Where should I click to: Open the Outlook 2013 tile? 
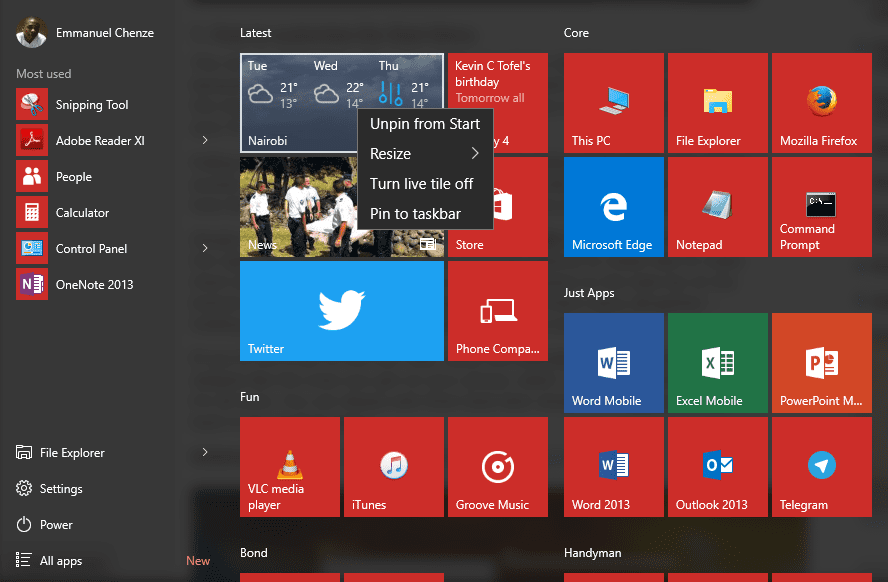point(718,467)
